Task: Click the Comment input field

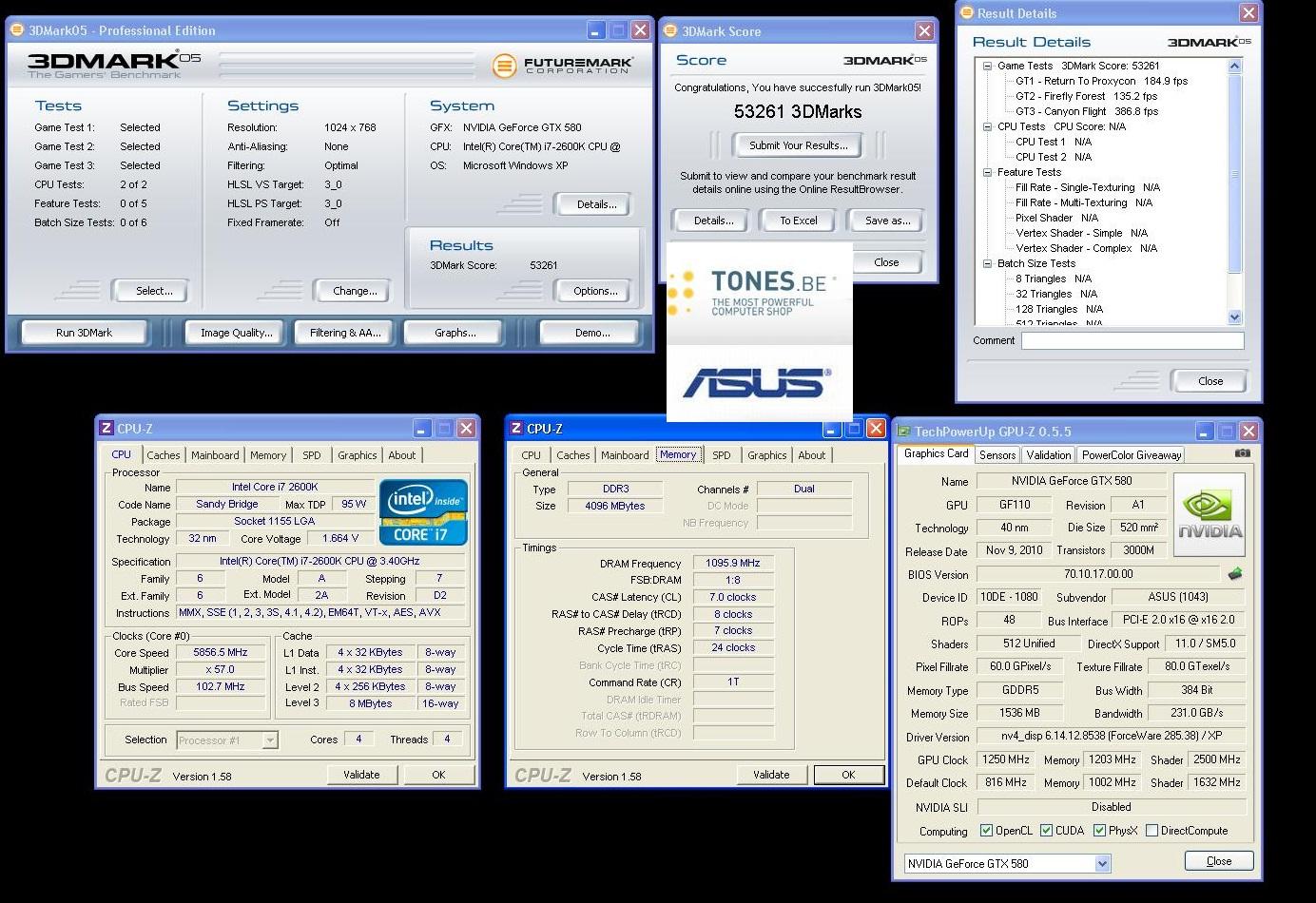Action: [1132, 340]
